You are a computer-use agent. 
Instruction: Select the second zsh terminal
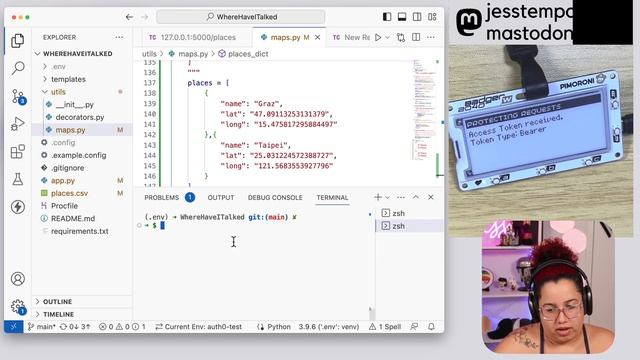(x=409, y=226)
